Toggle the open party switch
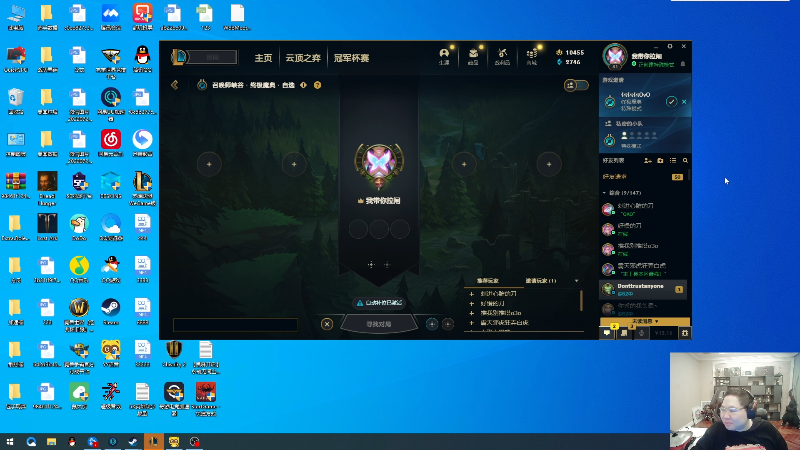The width and height of the screenshot is (800, 450). click(576, 85)
